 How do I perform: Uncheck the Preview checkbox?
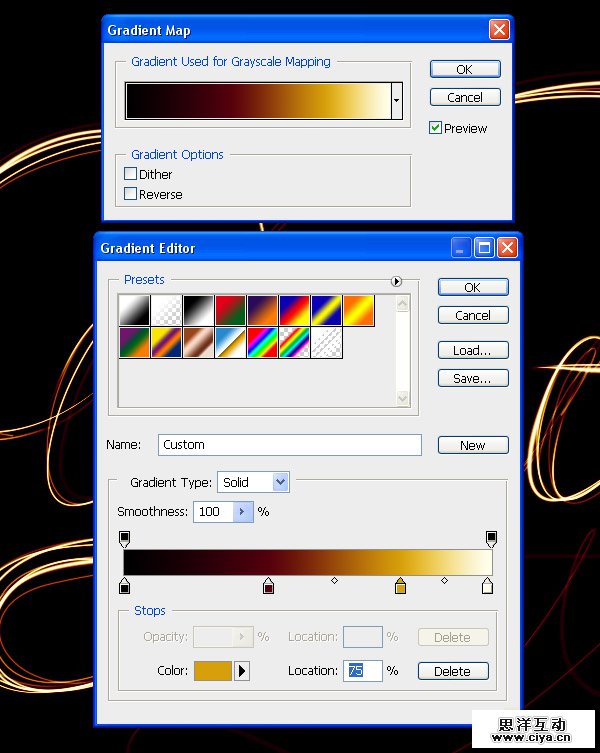point(436,128)
